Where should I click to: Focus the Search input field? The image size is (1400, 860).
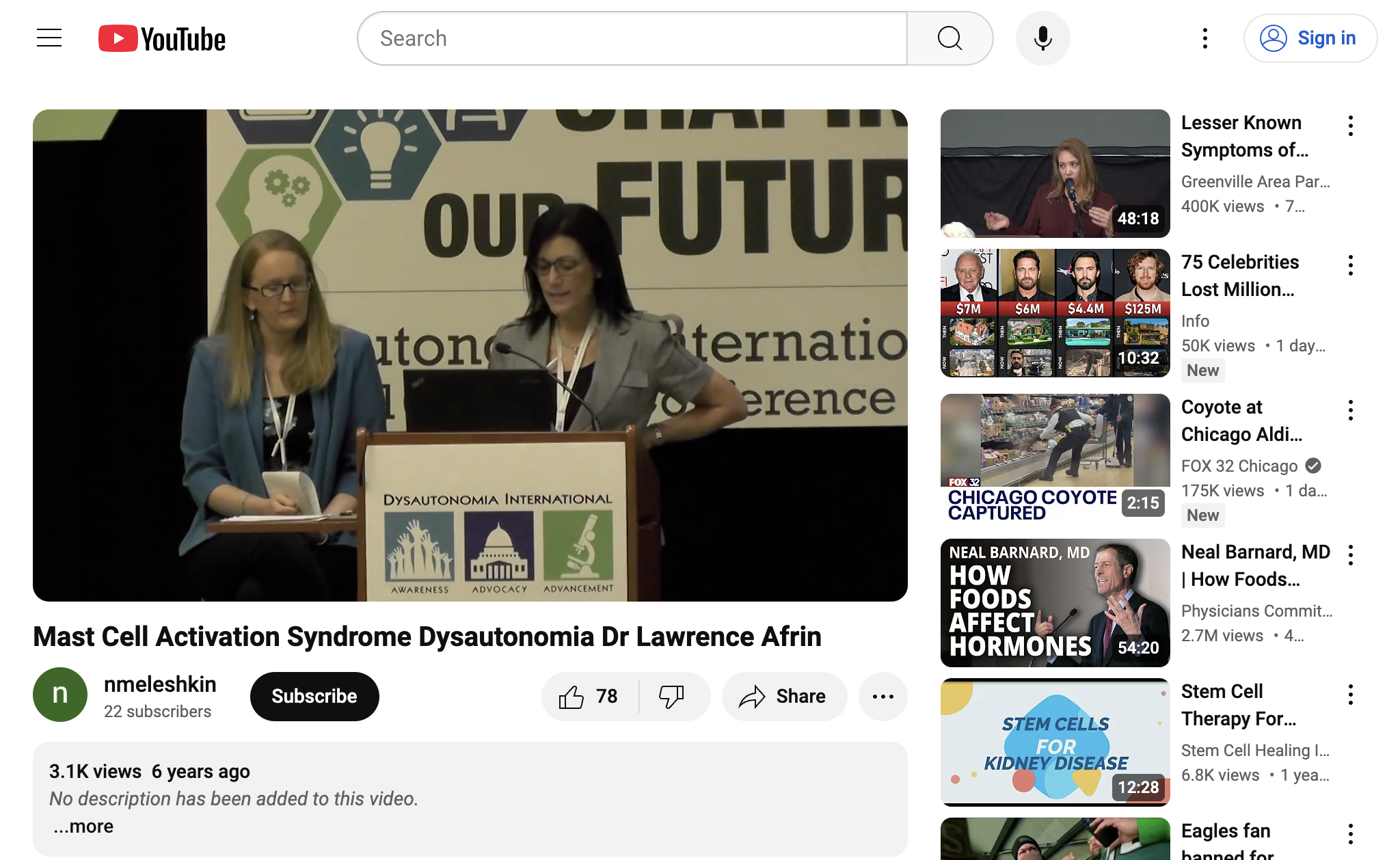click(x=633, y=38)
